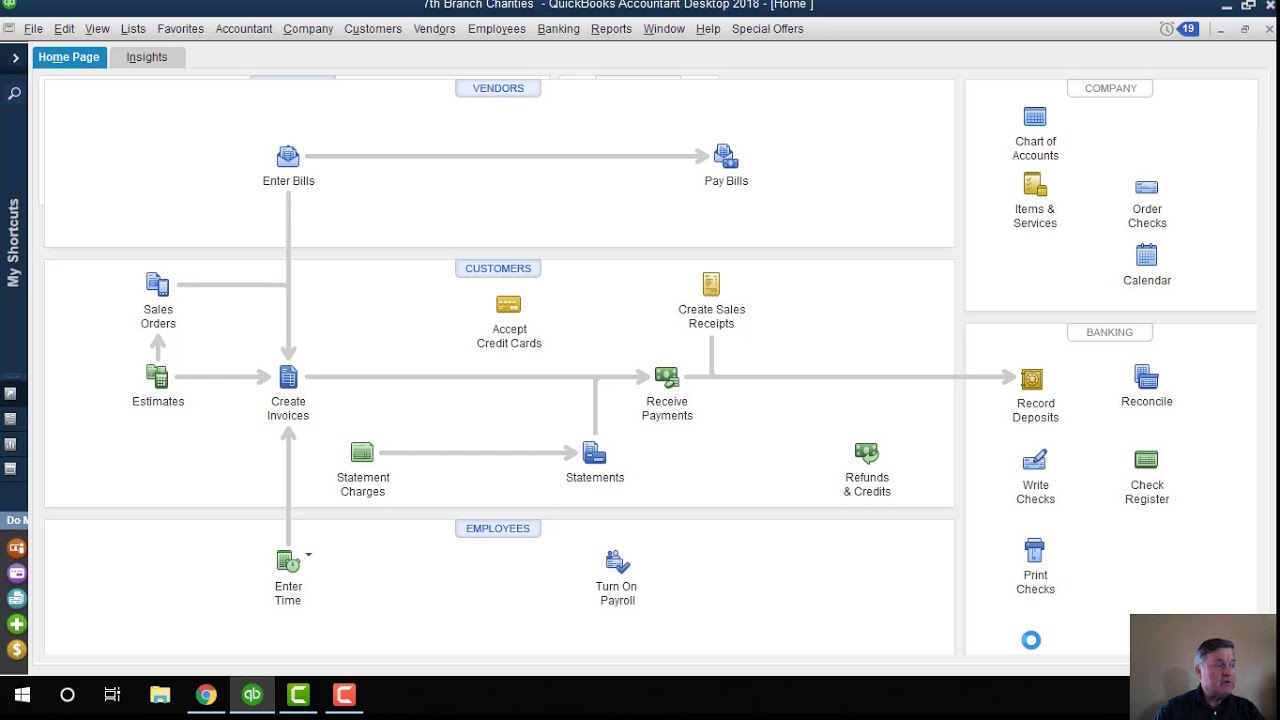Select Turn On Payroll icon
1280x720 pixels.
click(x=617, y=562)
